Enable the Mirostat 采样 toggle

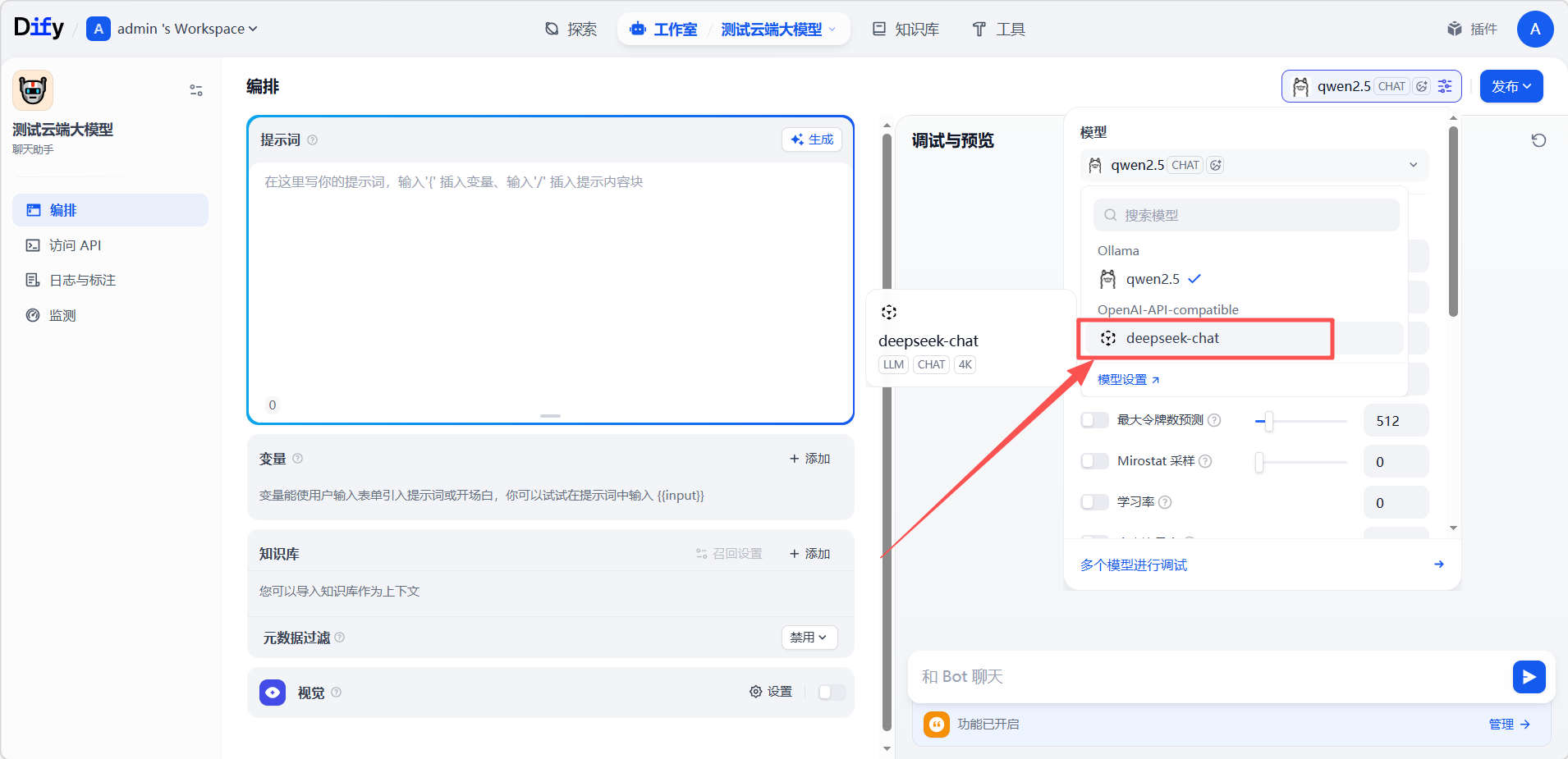pos(1095,461)
